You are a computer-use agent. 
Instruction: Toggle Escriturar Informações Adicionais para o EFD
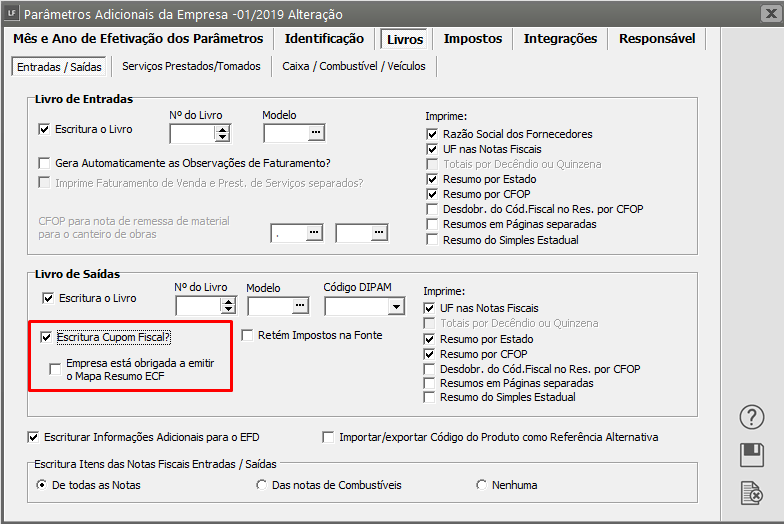[x=33, y=438]
